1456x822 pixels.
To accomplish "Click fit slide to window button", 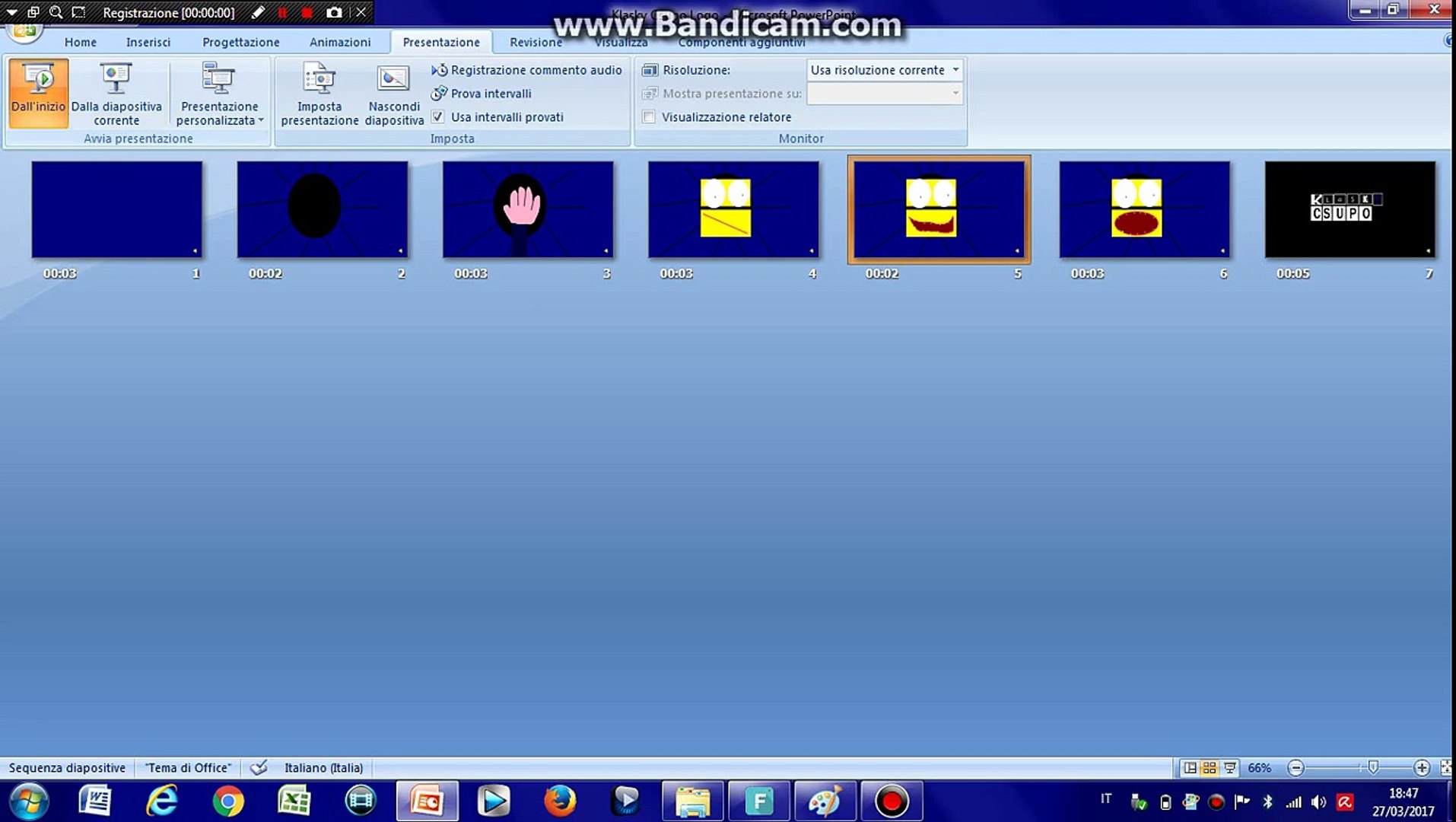I will pos(1445,768).
